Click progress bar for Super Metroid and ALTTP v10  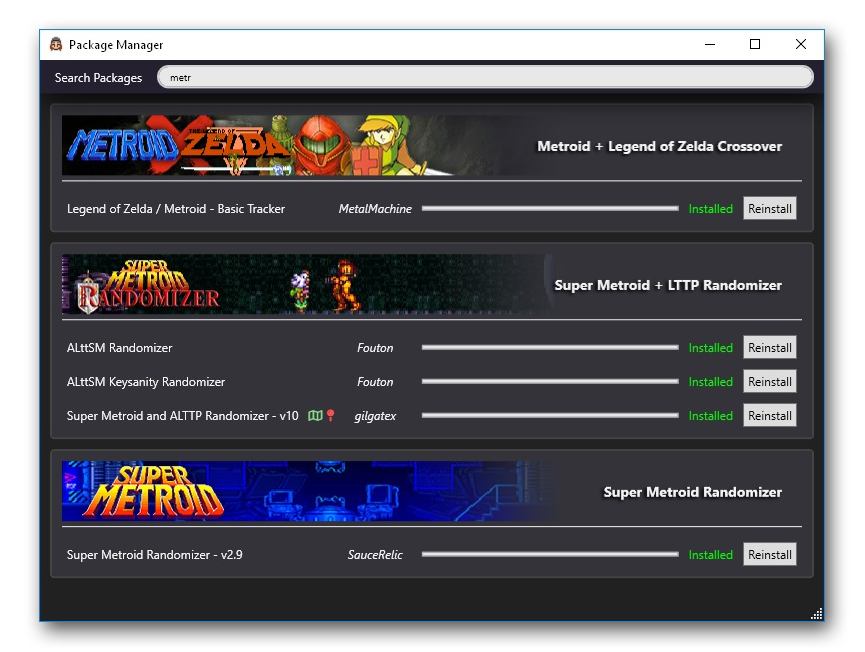(x=550, y=416)
